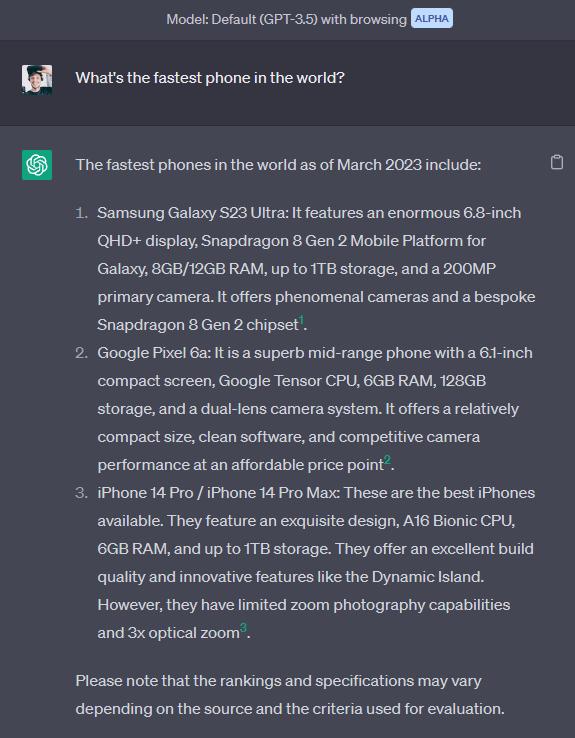Screen dimensions: 575x738
Task: Click the green ChatGPT logo avatar
Action: pos(37,165)
